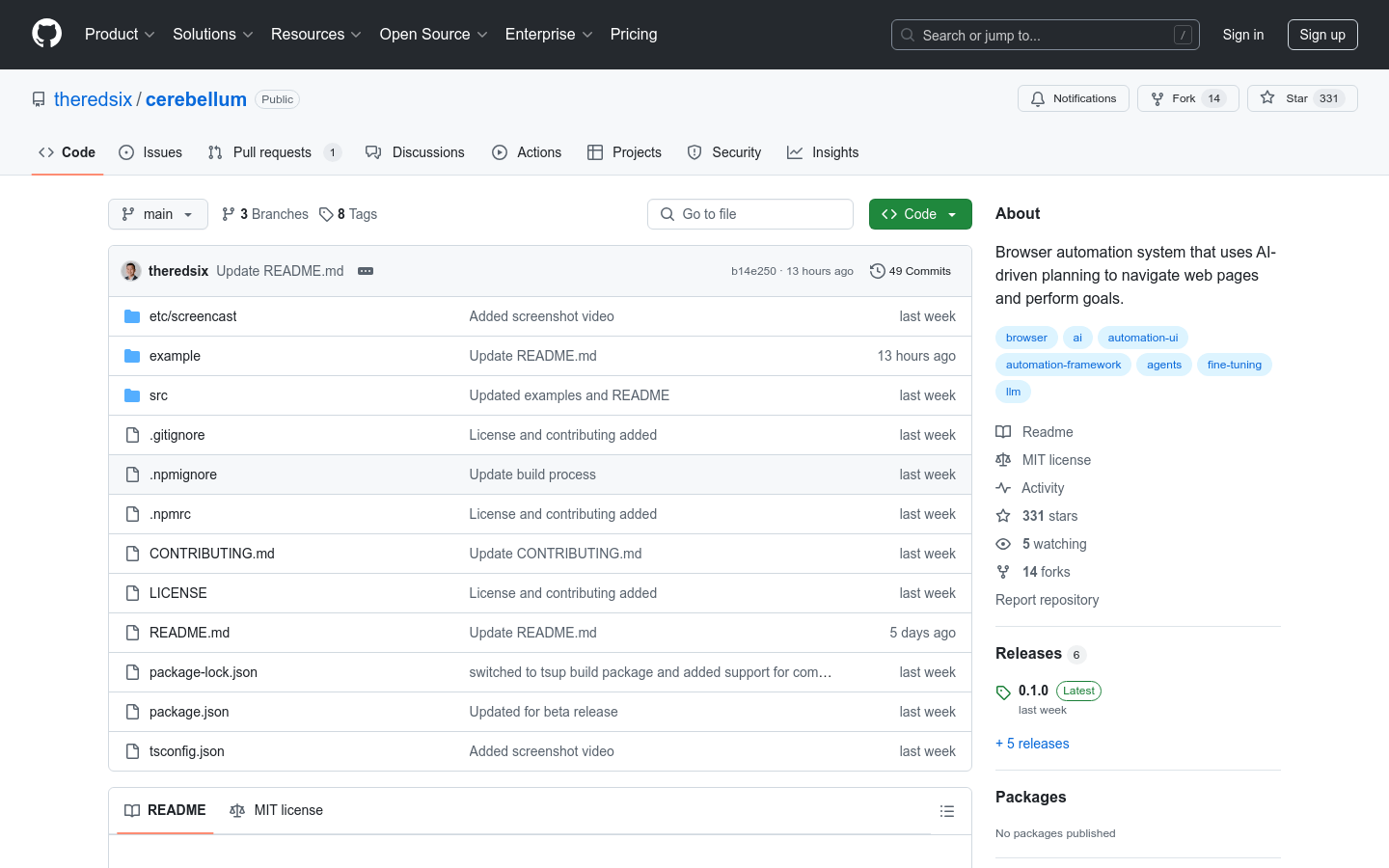Click the Readme book icon in About
1389x868 pixels.
[1003, 432]
